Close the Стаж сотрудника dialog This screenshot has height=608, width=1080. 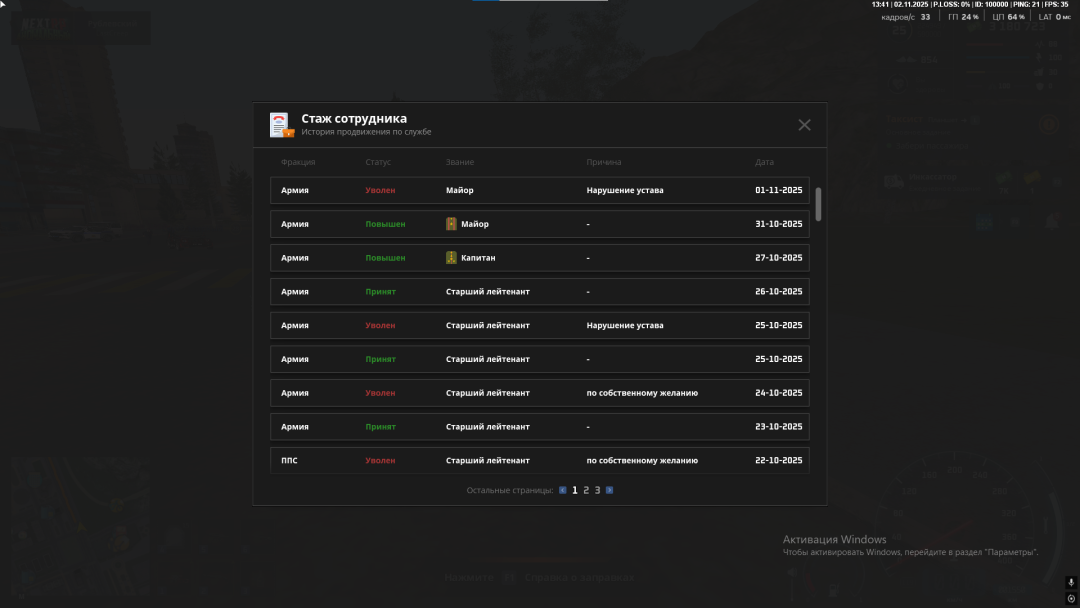(x=804, y=125)
